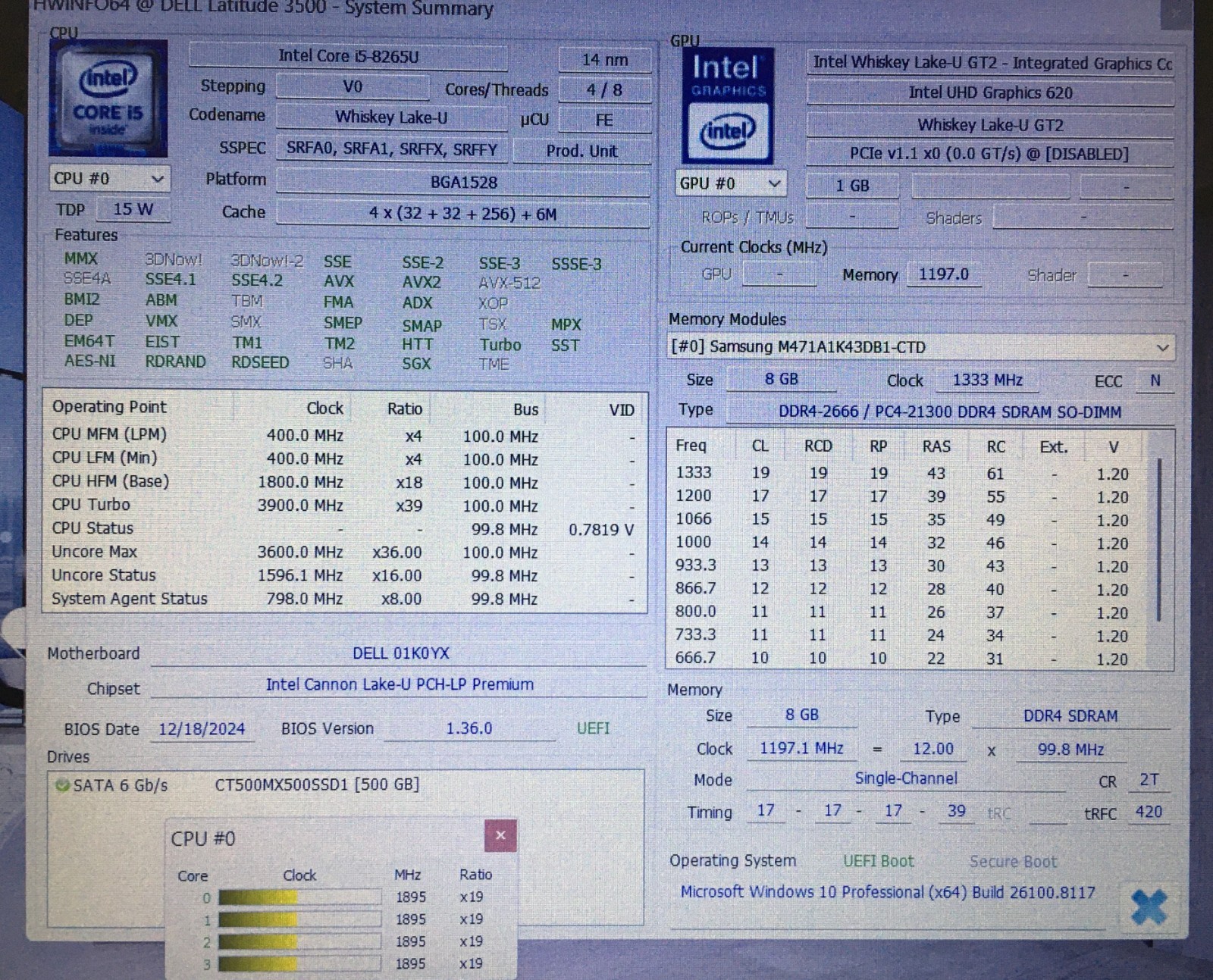The width and height of the screenshot is (1213, 980).
Task: Click the Secure Boot indicator
Action: coord(1013,862)
